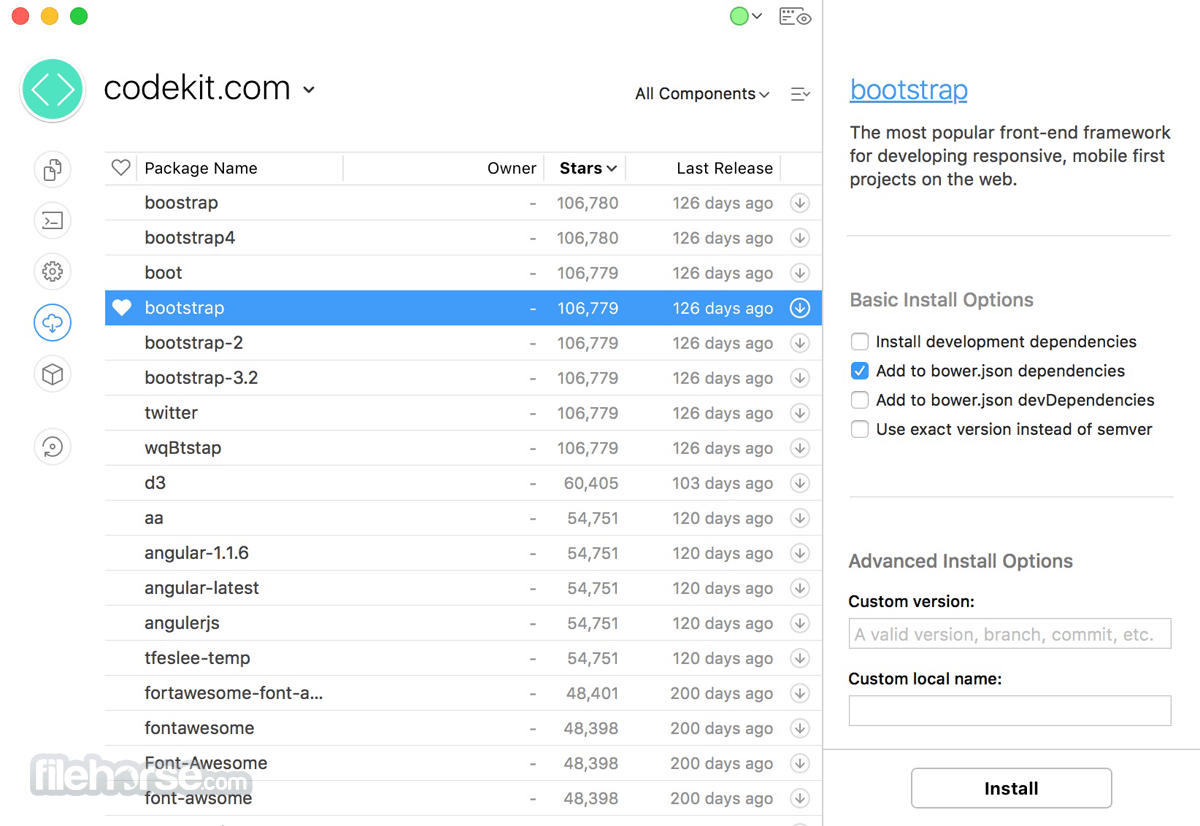Click the CodeKit project logo icon

53,90
